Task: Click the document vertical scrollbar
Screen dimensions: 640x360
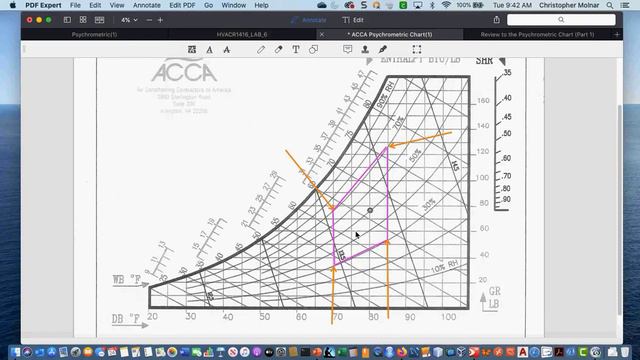Action: (x=620, y=209)
